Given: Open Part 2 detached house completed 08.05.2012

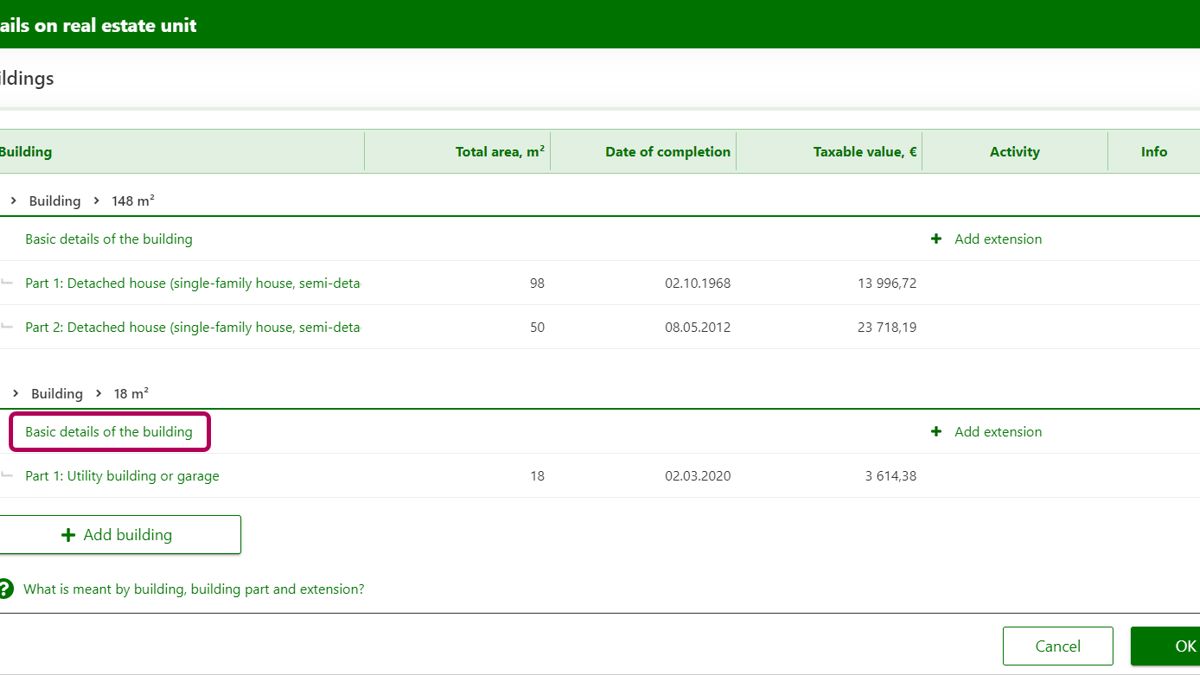Looking at the screenshot, I should [x=192, y=327].
